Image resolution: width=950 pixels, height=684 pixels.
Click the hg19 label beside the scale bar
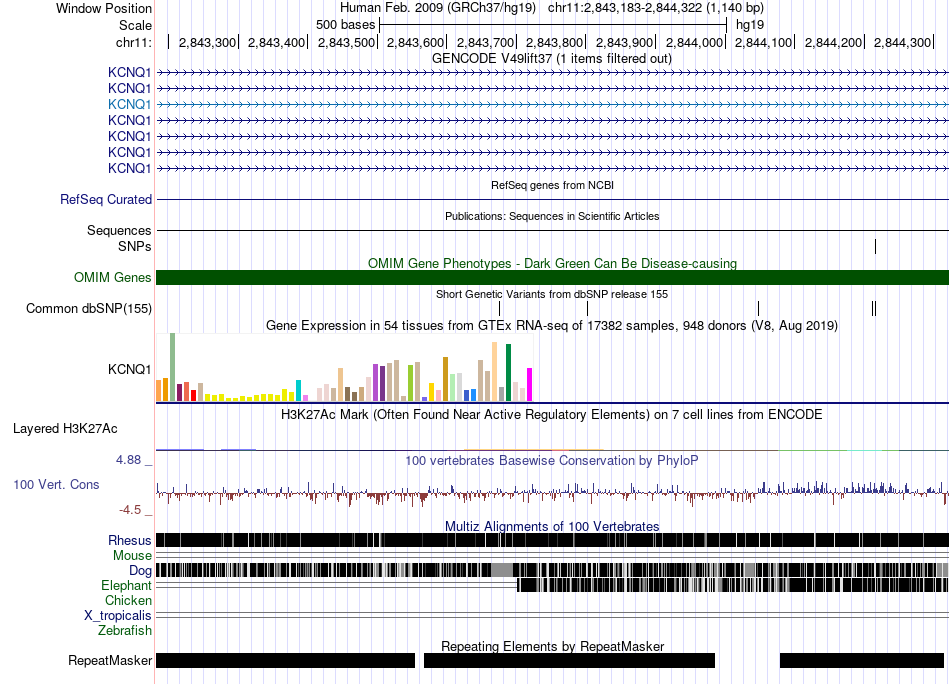(x=749, y=25)
